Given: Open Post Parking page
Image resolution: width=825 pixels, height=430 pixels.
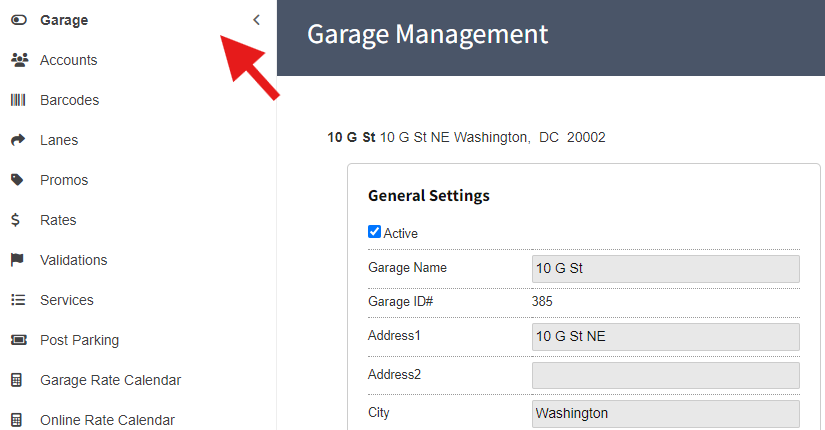Looking at the screenshot, I should tap(79, 340).
